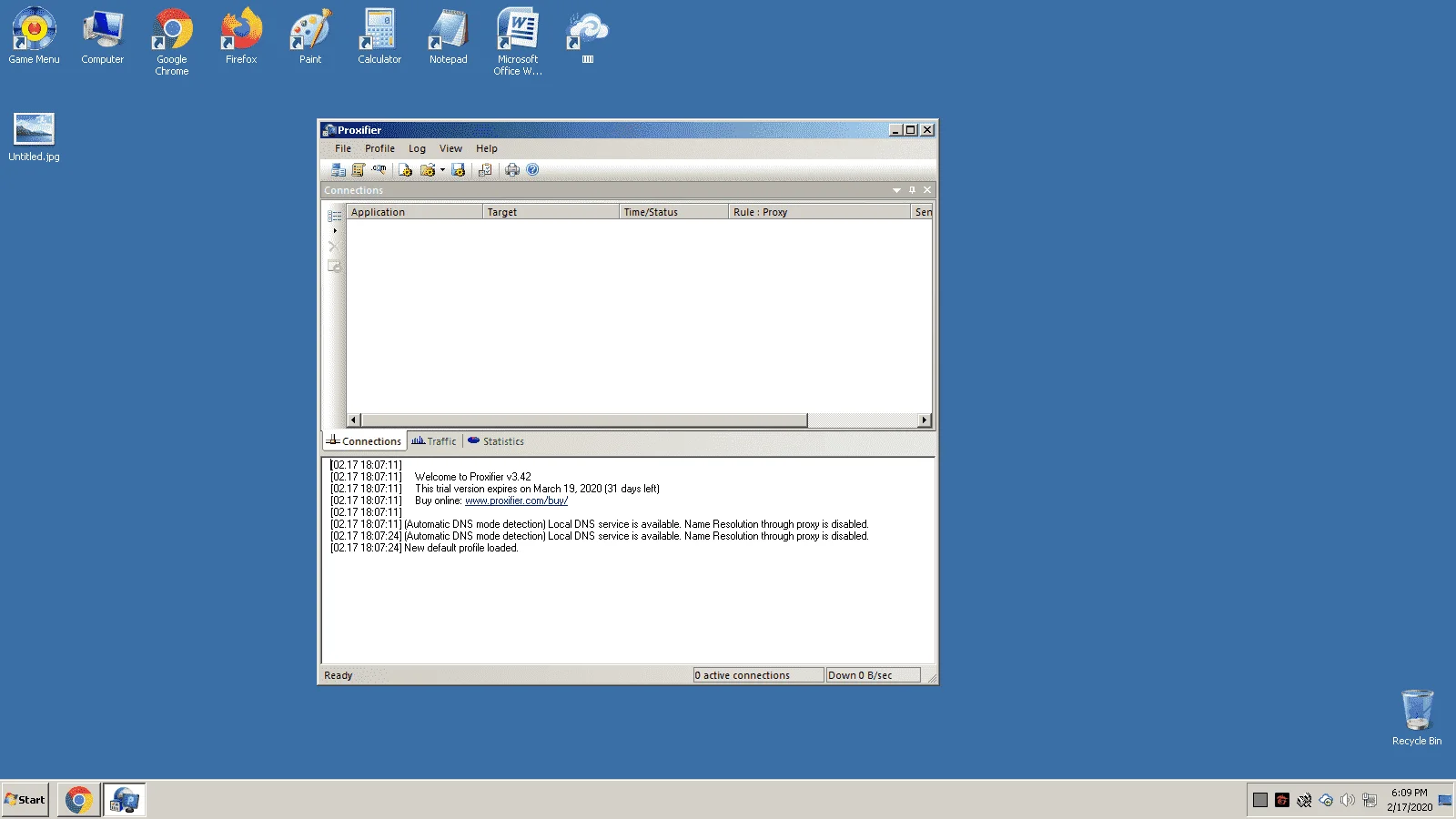Open Proxification Rules toolbar icon
The width and height of the screenshot is (1456, 819).
pos(359,170)
